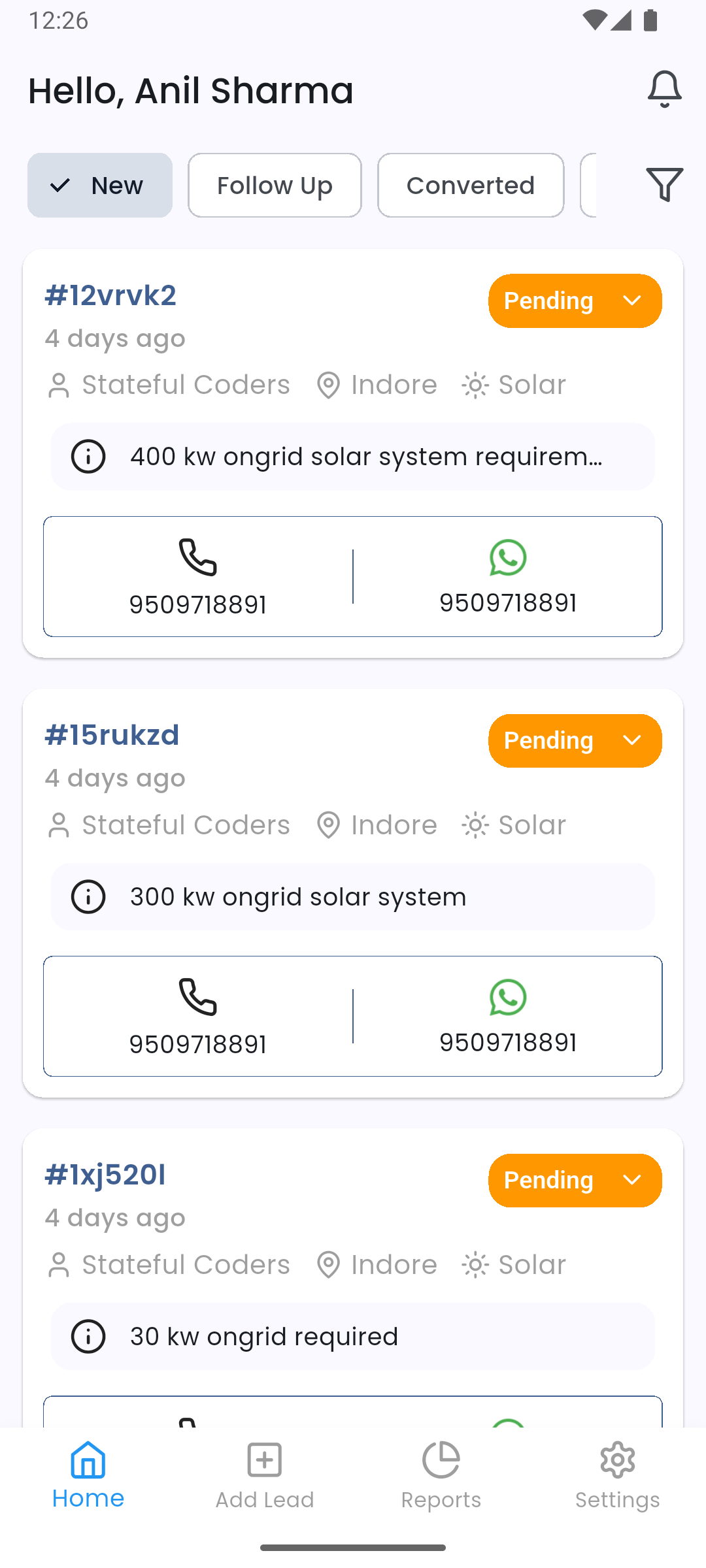The width and height of the screenshot is (706, 1568).
Task: Open the lead filter funnel icon
Action: point(664,185)
